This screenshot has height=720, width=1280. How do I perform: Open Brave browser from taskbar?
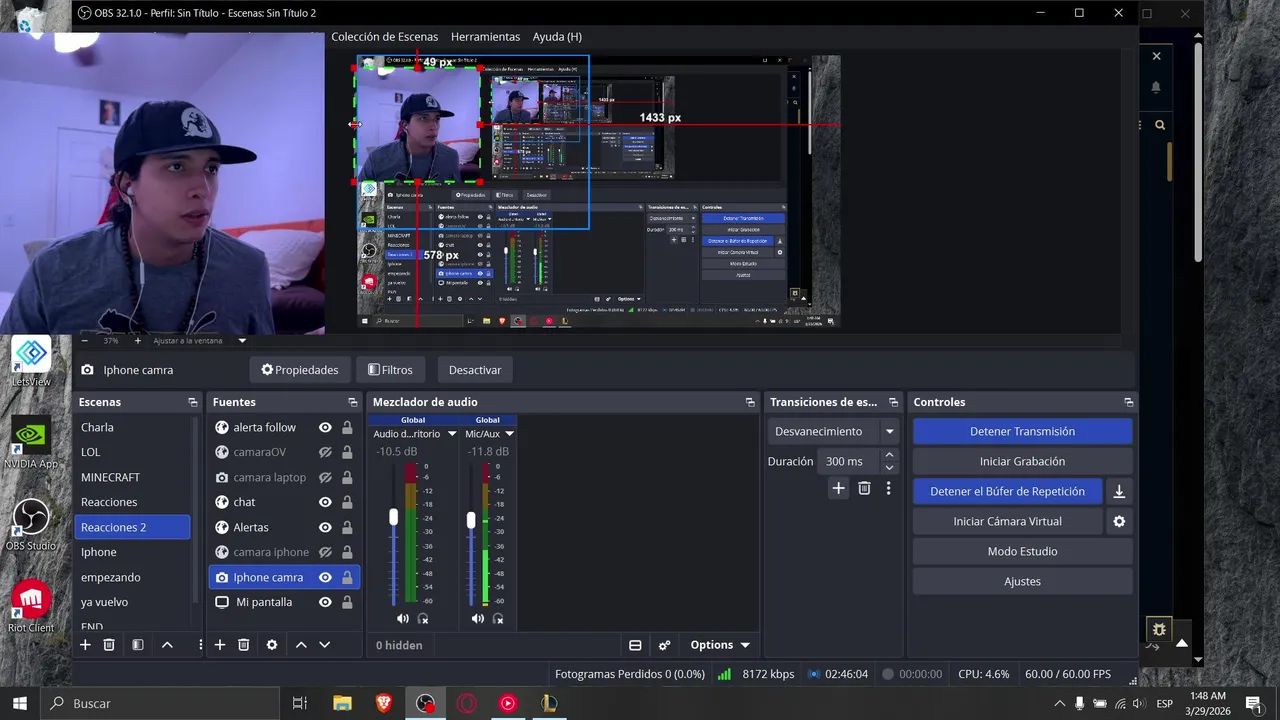(384, 703)
